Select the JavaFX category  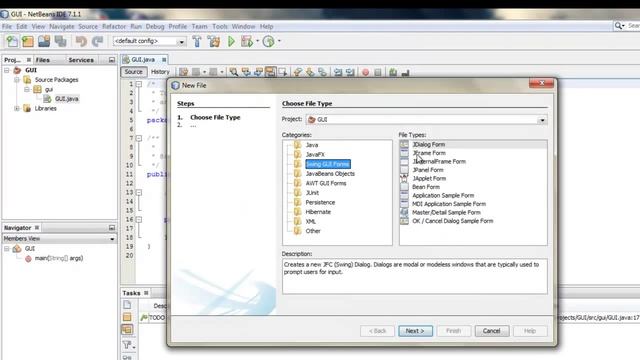click(315, 155)
